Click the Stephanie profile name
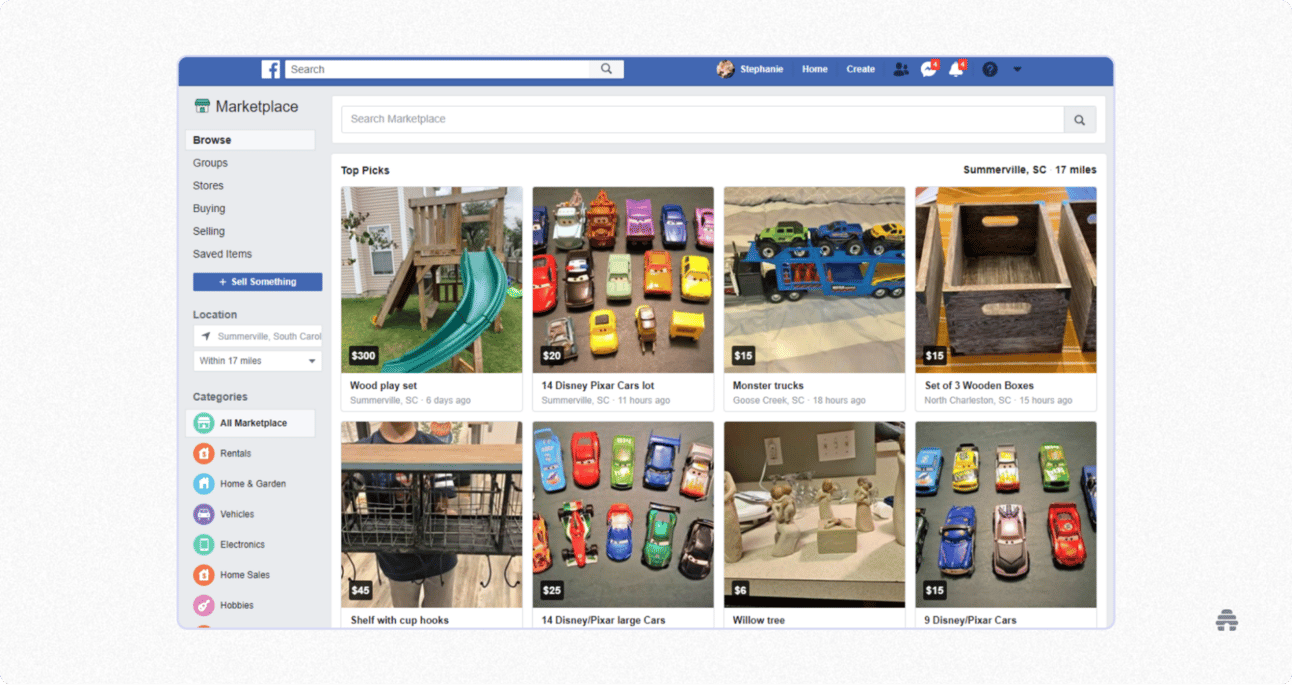The image size is (1292, 685). click(762, 69)
